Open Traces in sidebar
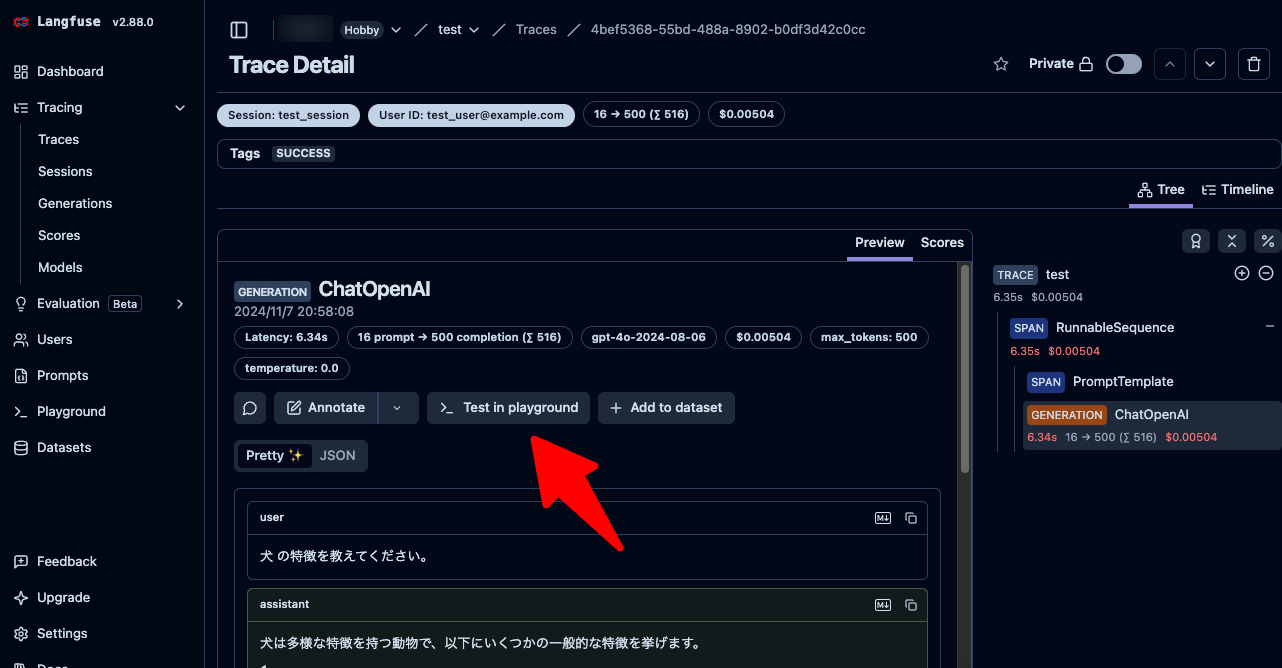Screen dimensions: 1282x668 coord(58,140)
